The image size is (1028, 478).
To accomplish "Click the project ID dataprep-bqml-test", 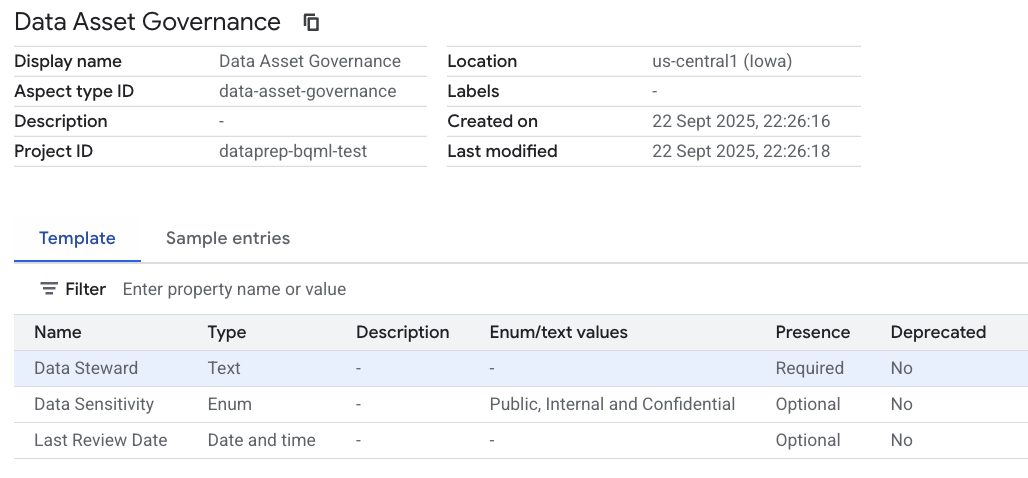I will [293, 151].
